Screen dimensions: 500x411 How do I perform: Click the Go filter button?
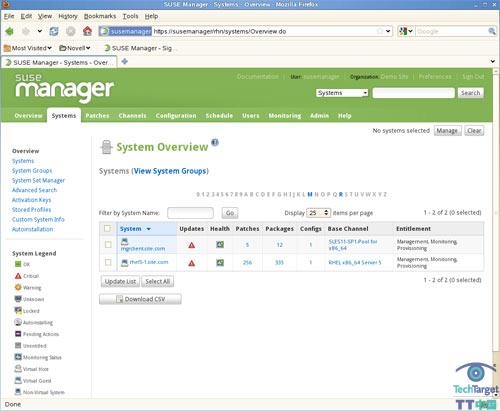coord(230,213)
